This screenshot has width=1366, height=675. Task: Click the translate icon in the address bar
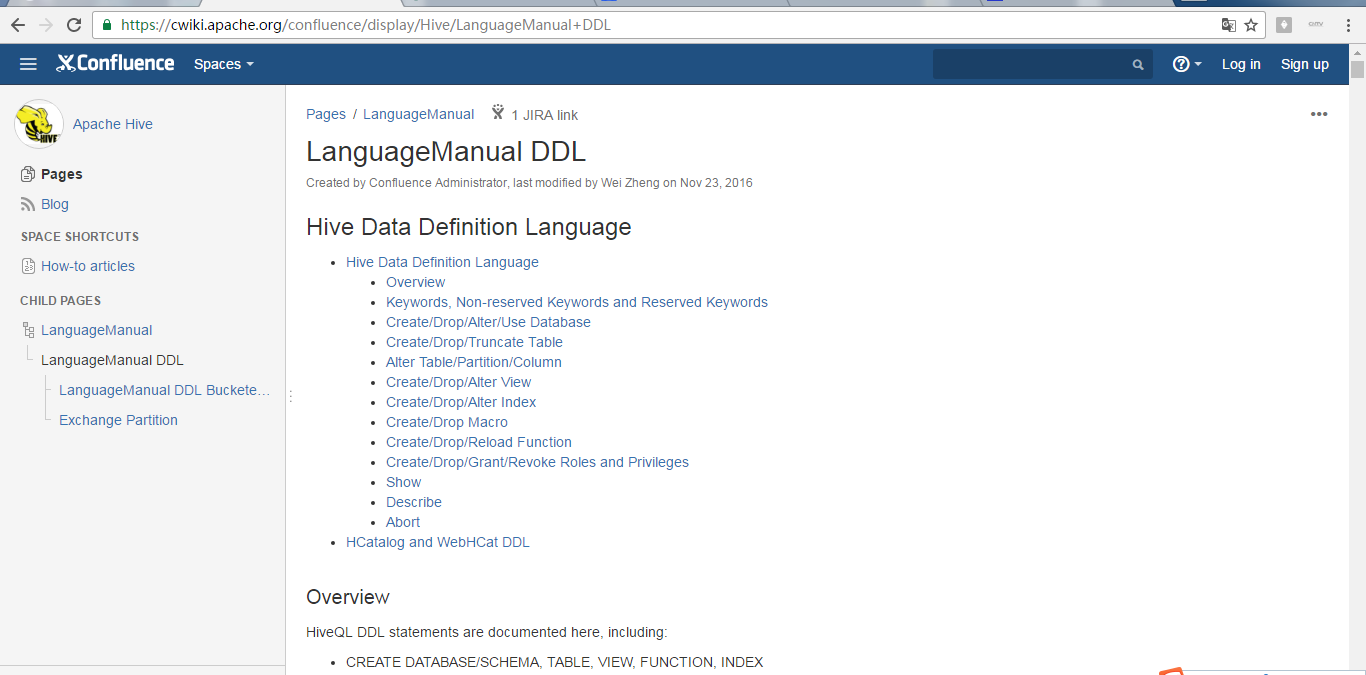pos(1229,25)
